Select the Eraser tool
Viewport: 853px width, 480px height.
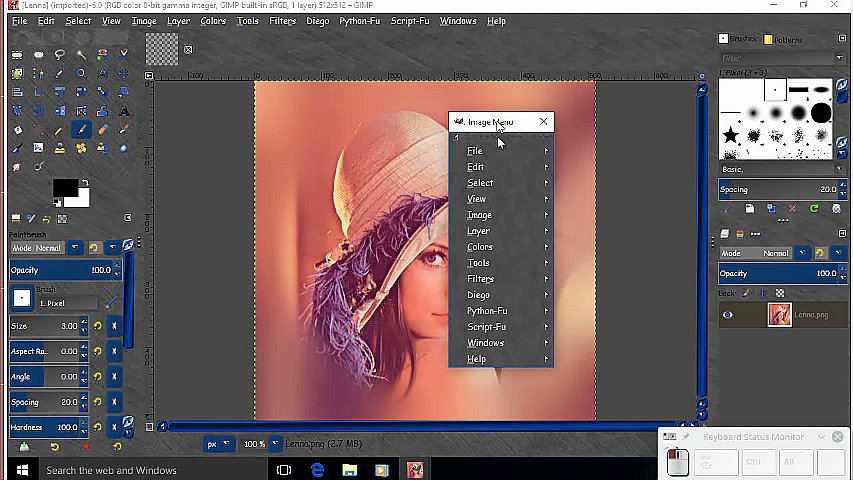pos(102,130)
